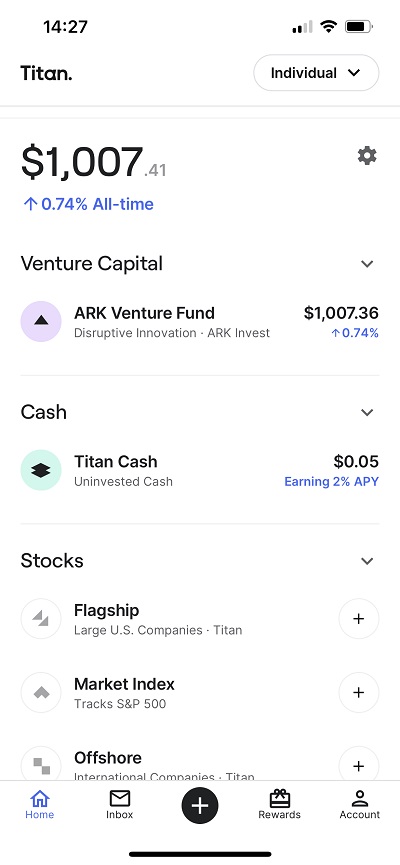This screenshot has width=400, height=865.
Task: Go to the Account tab
Action: (x=360, y=804)
